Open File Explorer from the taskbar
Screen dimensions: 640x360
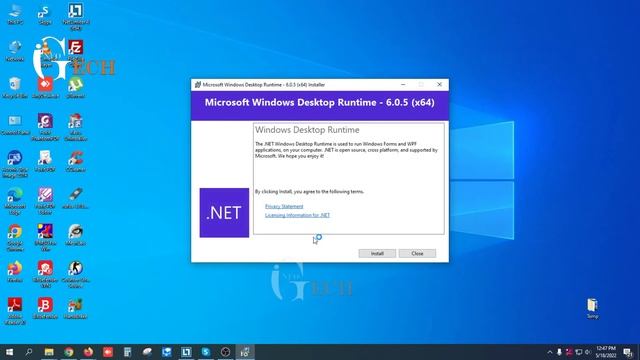coord(49,352)
